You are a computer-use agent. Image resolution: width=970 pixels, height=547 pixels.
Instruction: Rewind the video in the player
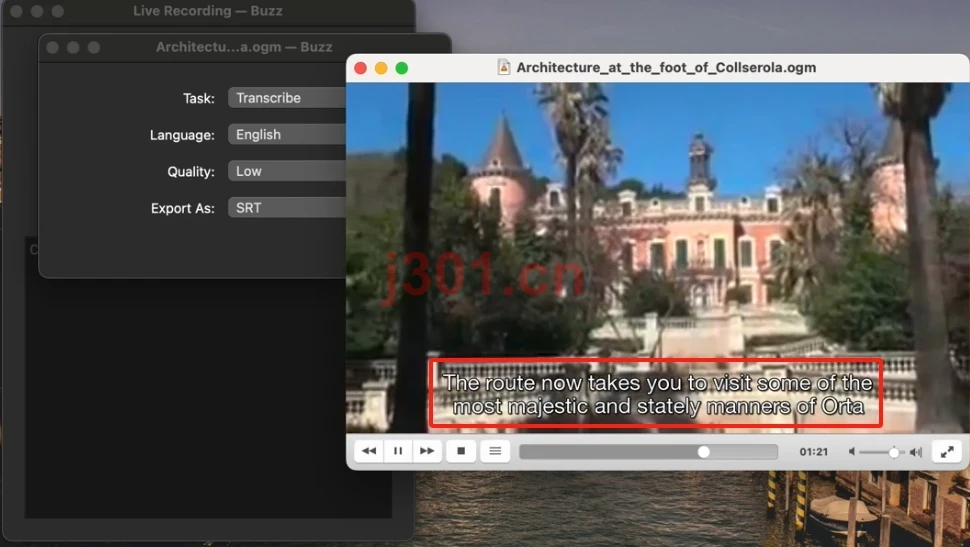369,451
